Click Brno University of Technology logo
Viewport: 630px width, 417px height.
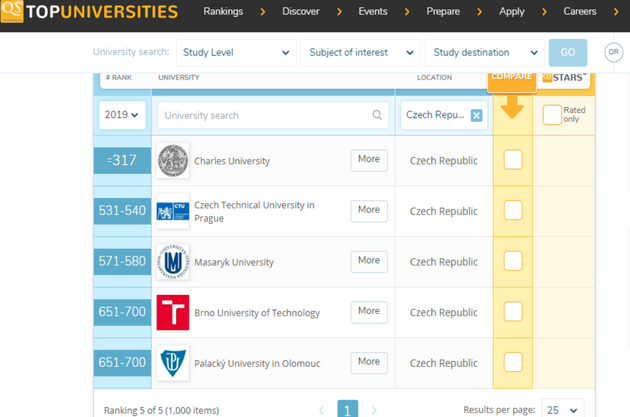pos(173,312)
